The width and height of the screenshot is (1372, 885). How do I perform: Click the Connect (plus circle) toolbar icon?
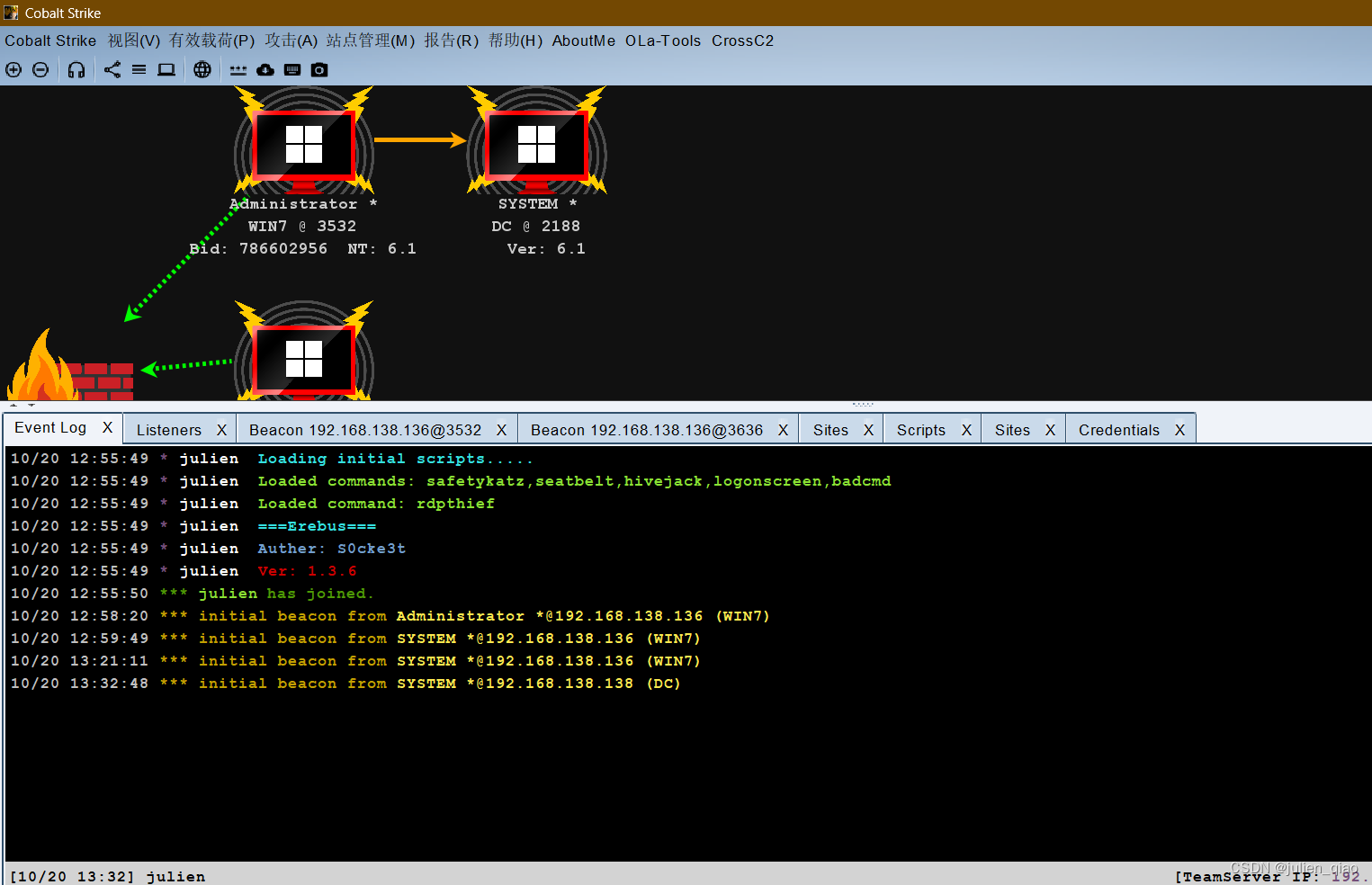tap(13, 69)
